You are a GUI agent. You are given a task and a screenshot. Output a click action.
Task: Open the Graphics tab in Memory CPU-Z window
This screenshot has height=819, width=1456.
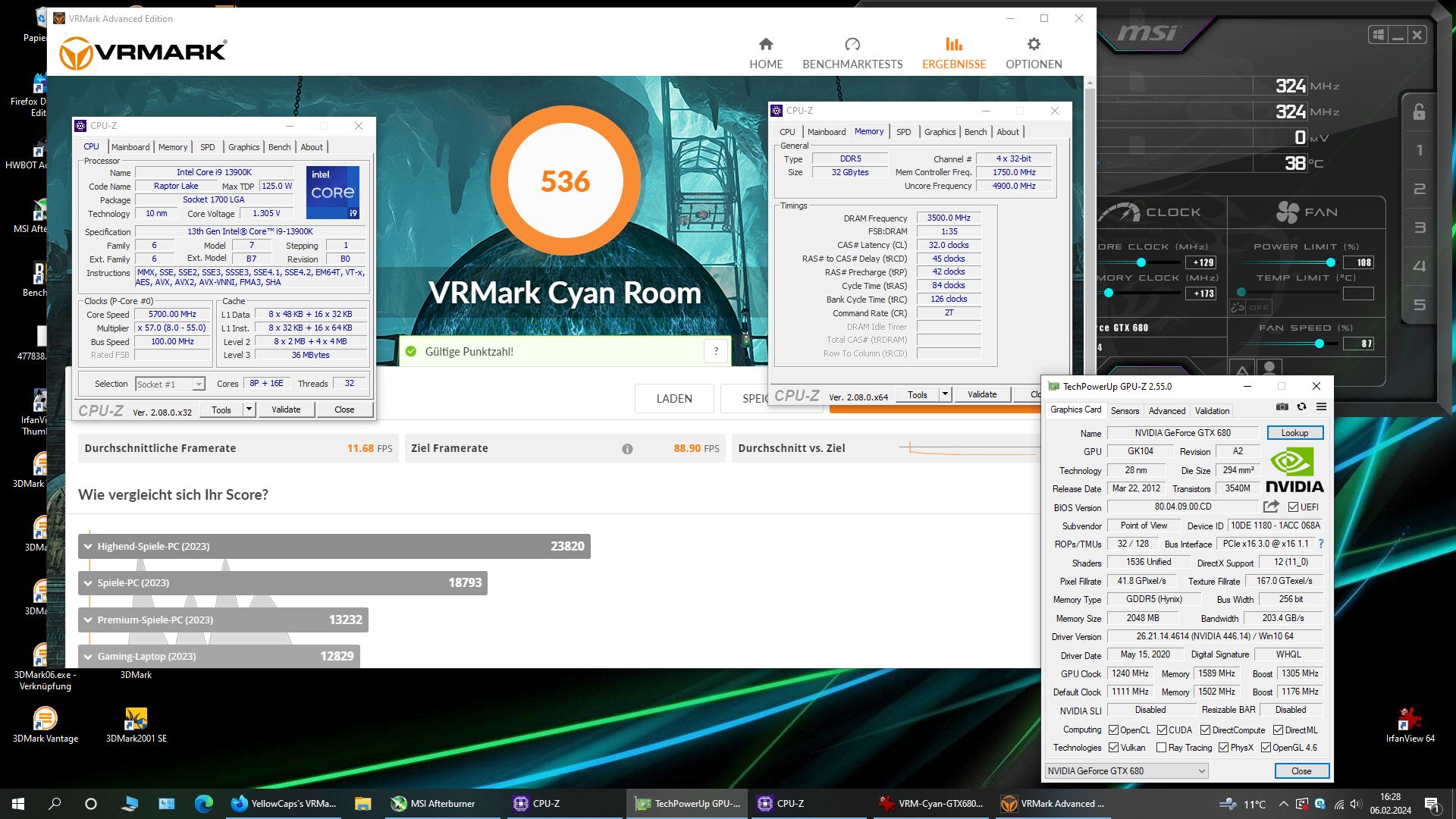tap(940, 132)
